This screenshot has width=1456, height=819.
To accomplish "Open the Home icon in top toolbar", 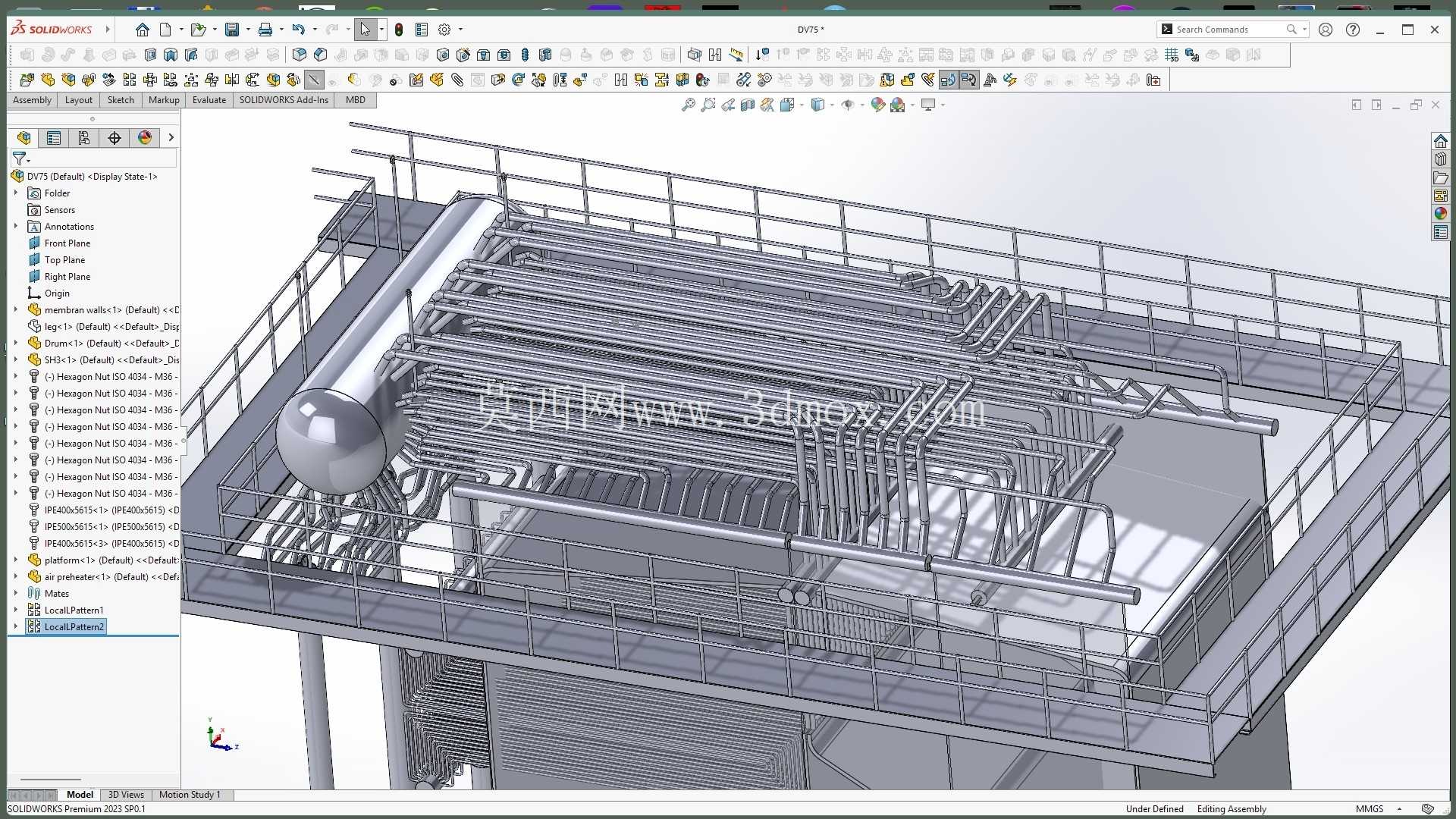I will 143,30.
